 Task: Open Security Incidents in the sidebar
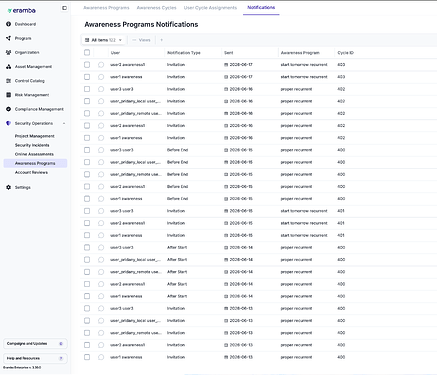click(x=32, y=145)
